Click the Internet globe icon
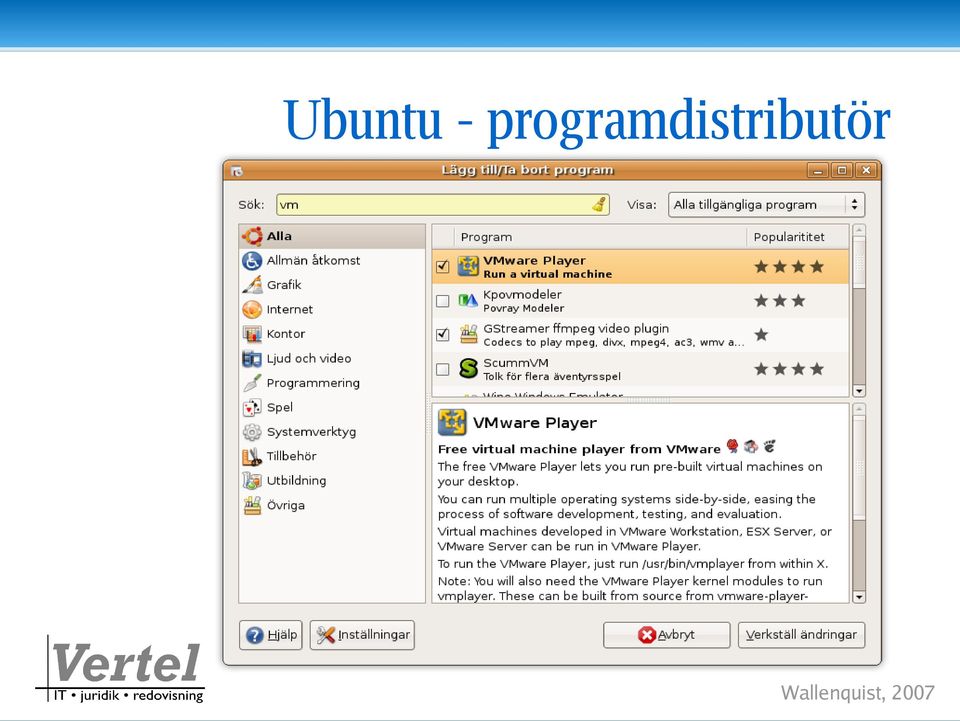This screenshot has height=721, width=960. point(252,310)
